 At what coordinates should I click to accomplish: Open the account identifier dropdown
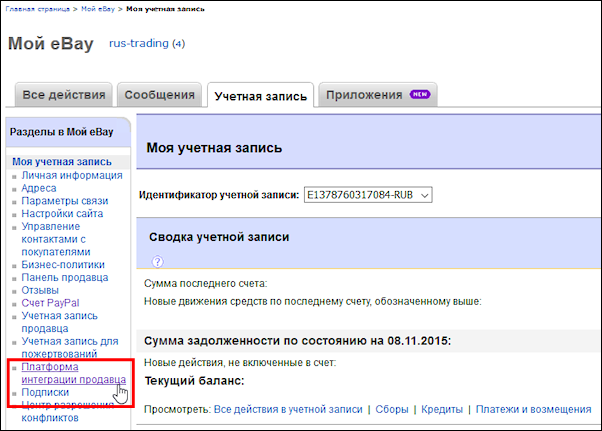(x=368, y=195)
